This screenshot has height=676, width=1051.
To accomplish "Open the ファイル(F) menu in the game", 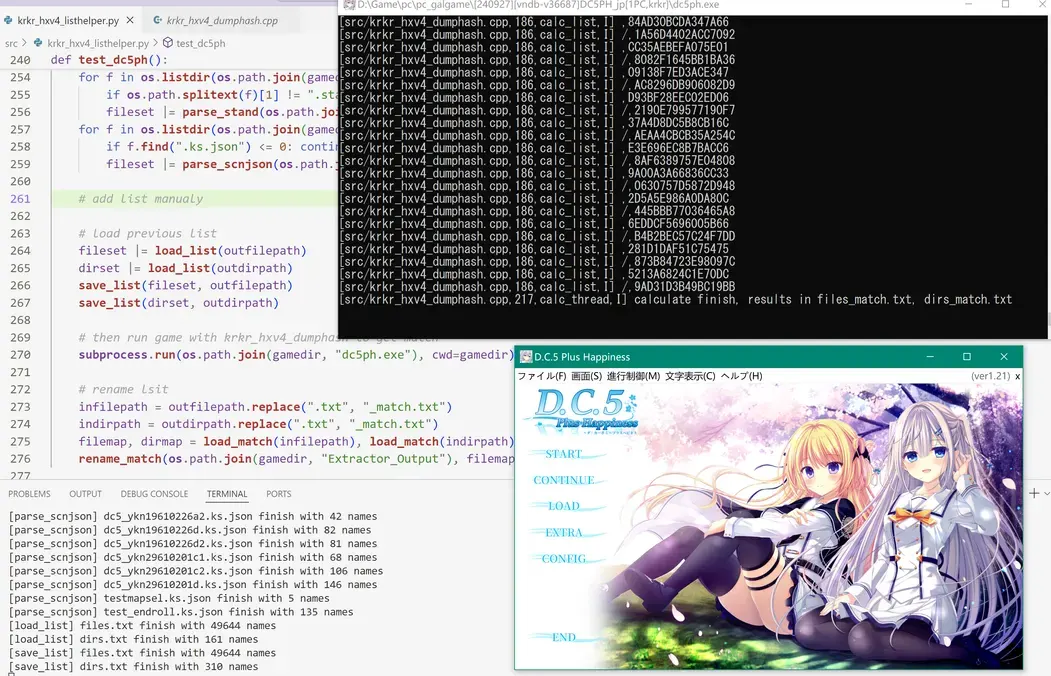I will (x=542, y=376).
